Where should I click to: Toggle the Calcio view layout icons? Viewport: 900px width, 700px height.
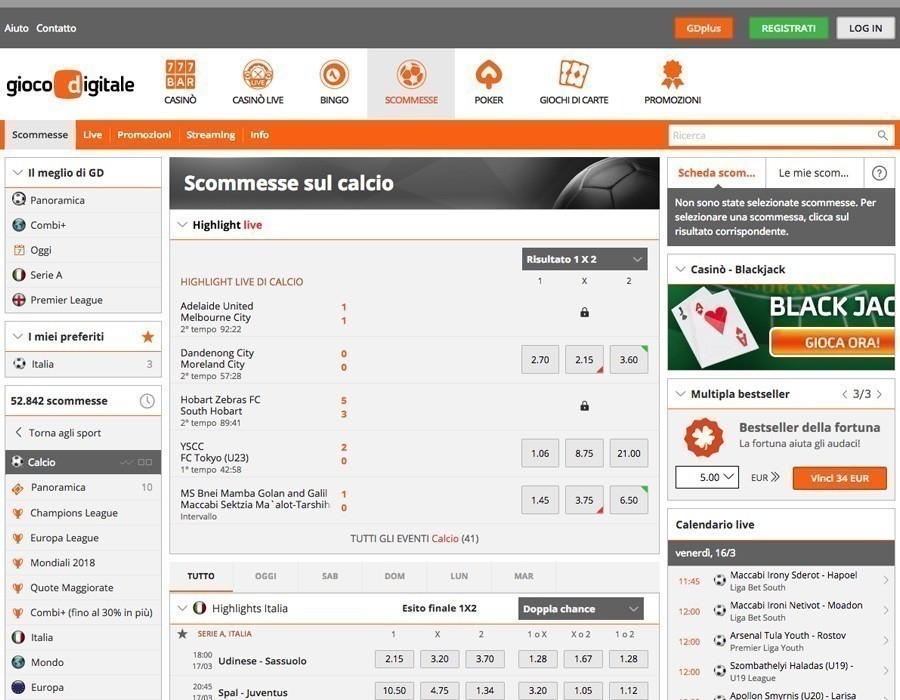click(136, 462)
